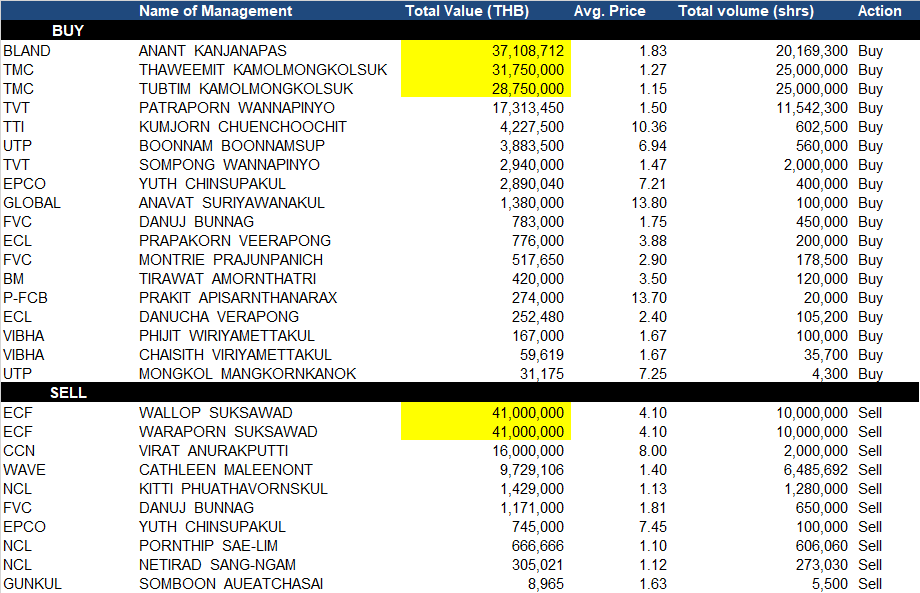This screenshot has height=593, width=920.
Task: Click the 'Name of Management' column header
Action: (215, 11)
